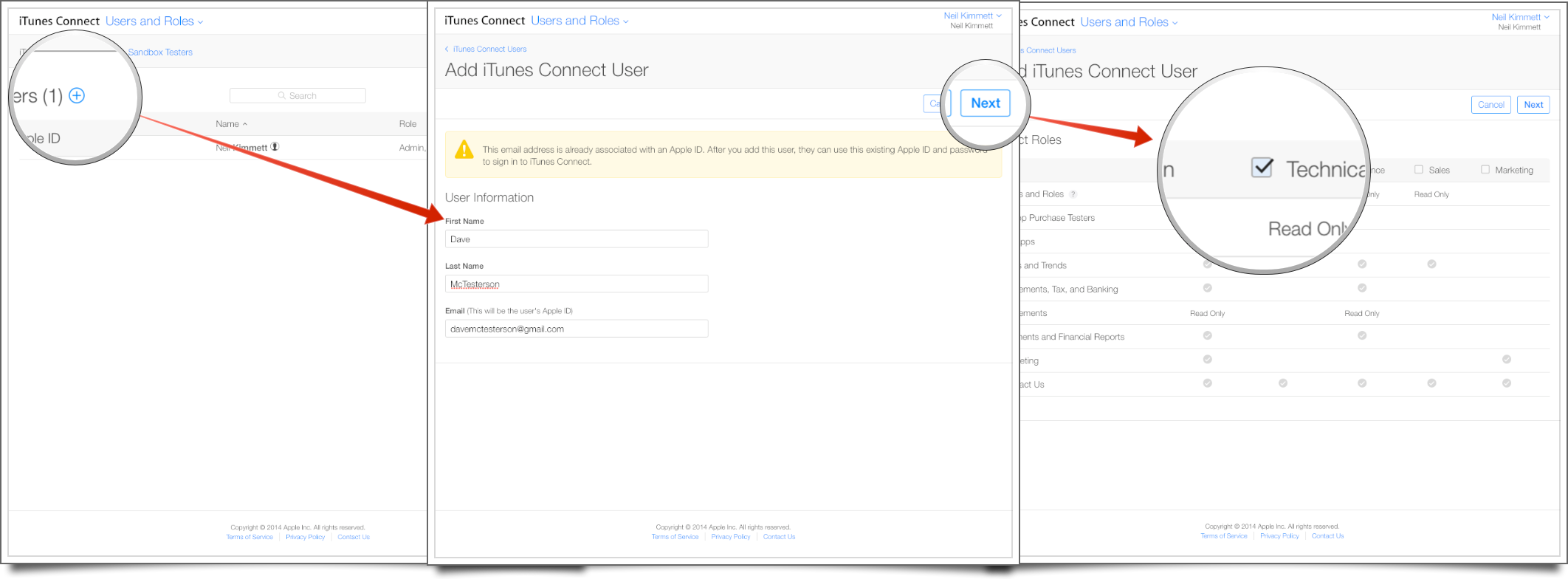Viewport: 1568px width, 579px height.
Task: Go back via iTunes Connect Users link, middle panel
Action: coord(486,49)
